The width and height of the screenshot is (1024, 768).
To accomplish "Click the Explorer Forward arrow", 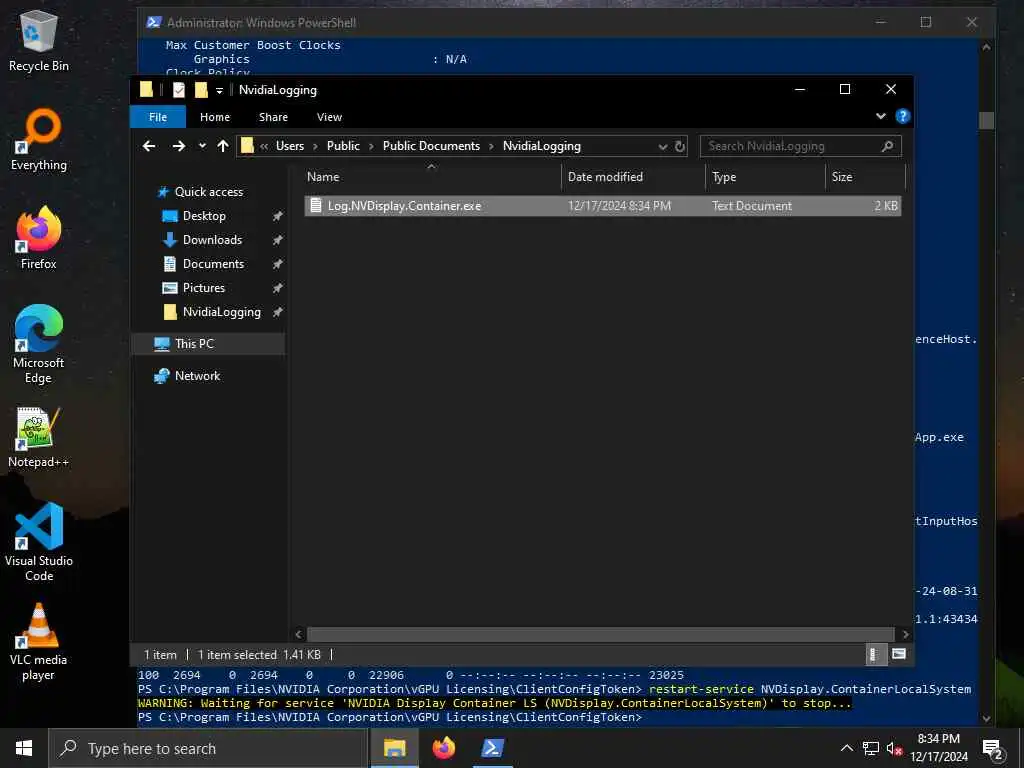I will tap(178, 146).
